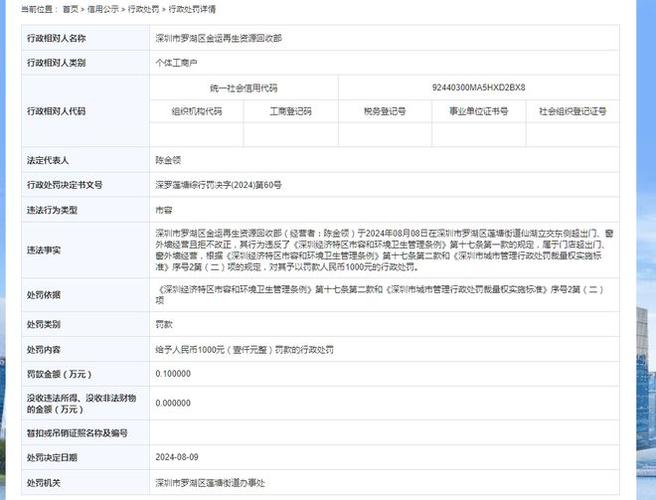This screenshot has height=500, width=656.
Task: Select label 处罚依据
Action: click(x=44, y=295)
